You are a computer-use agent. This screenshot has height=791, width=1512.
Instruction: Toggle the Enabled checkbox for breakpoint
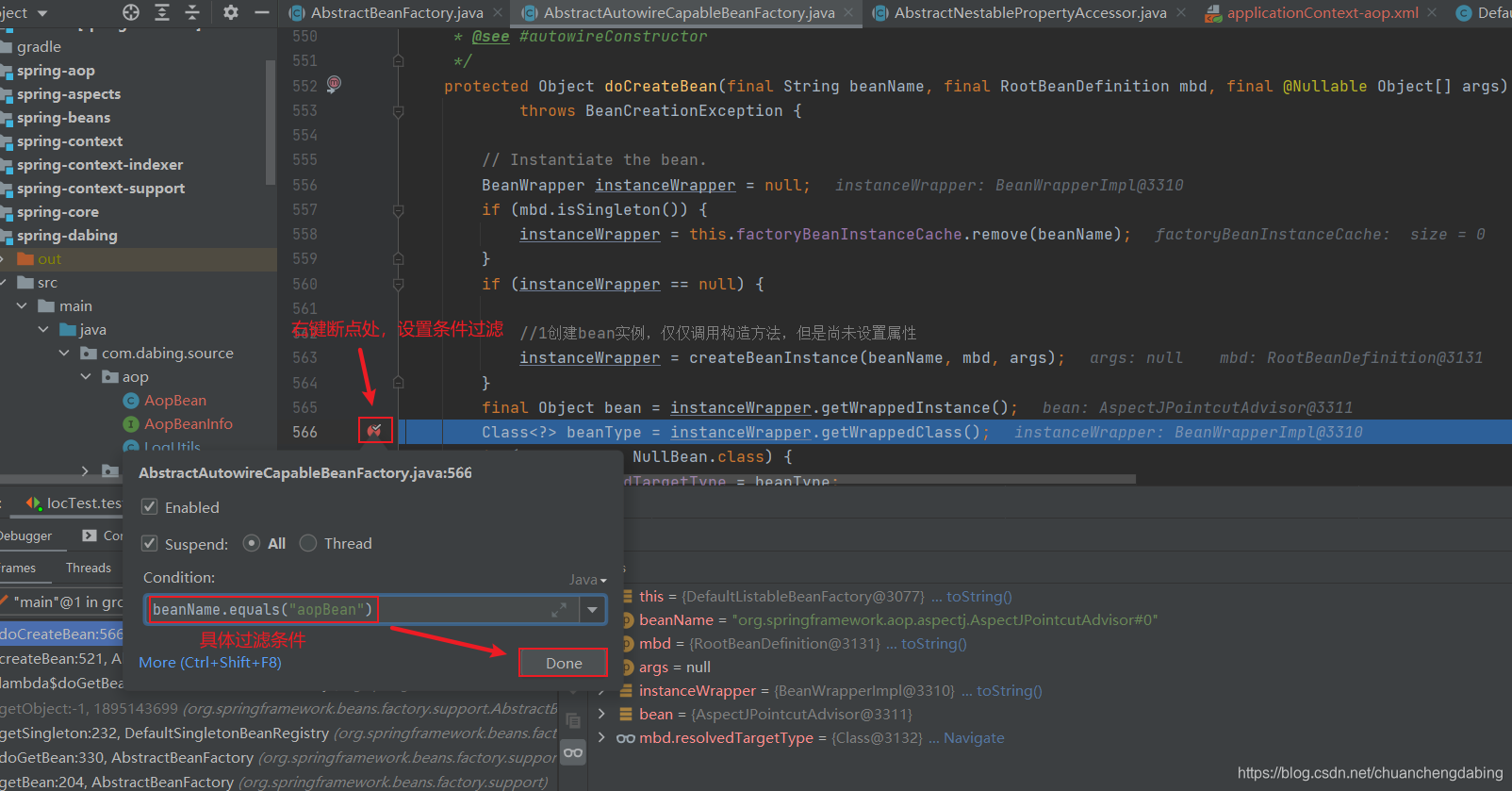(149, 507)
